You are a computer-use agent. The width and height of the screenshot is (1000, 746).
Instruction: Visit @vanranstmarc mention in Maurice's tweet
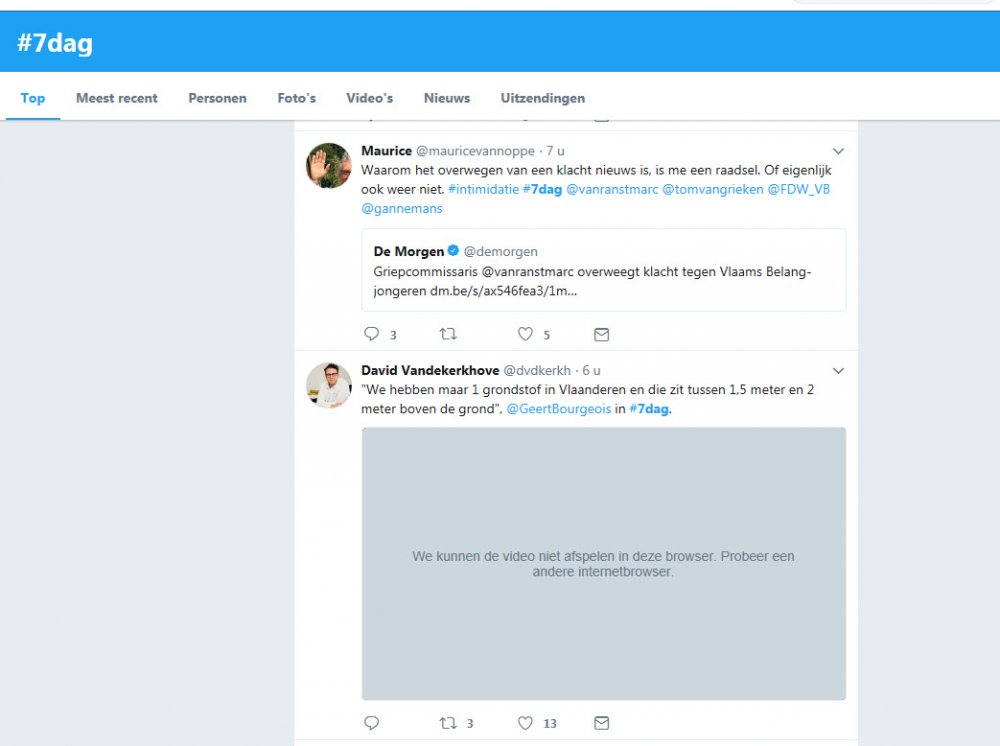[612, 189]
